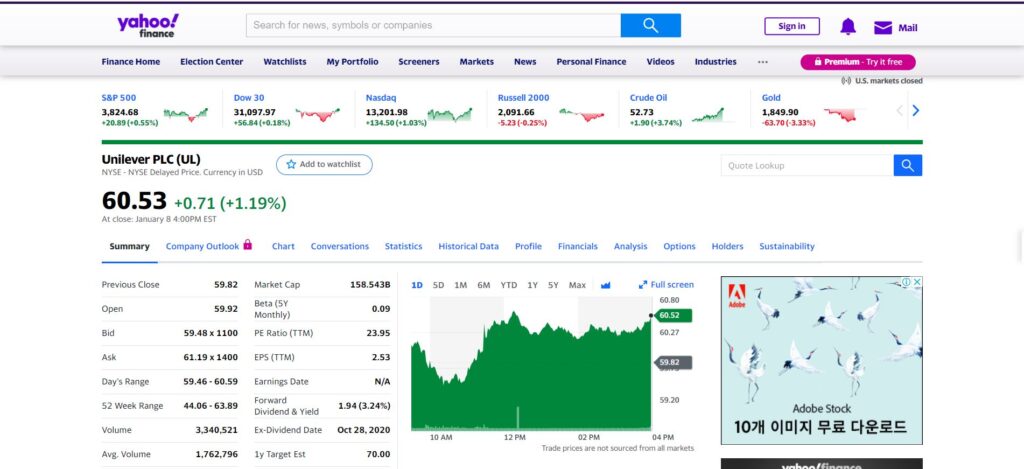This screenshot has width=1024, height=469.
Task: Open the Markets navigation menu
Action: [x=476, y=62]
